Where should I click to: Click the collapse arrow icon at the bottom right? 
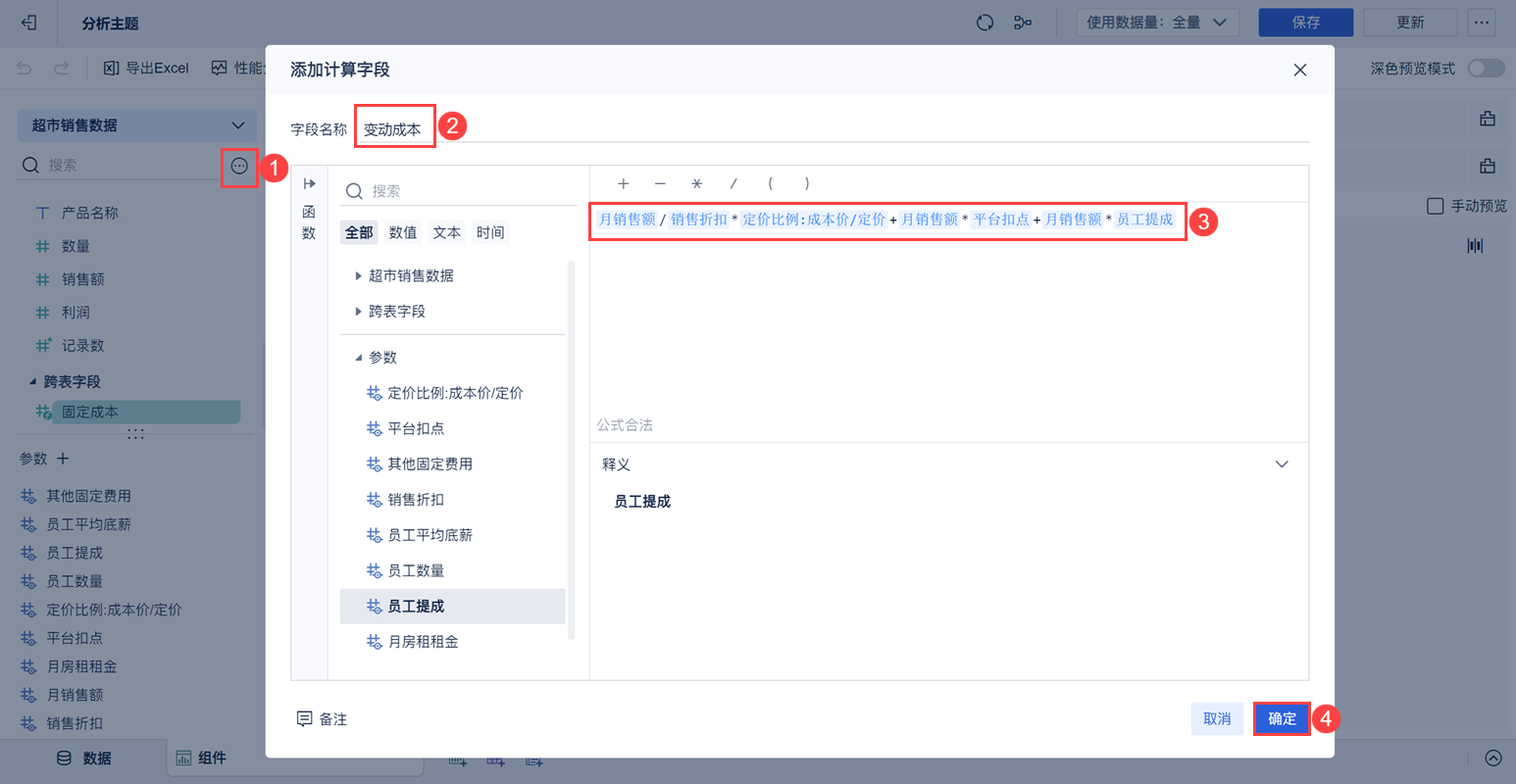click(1492, 758)
